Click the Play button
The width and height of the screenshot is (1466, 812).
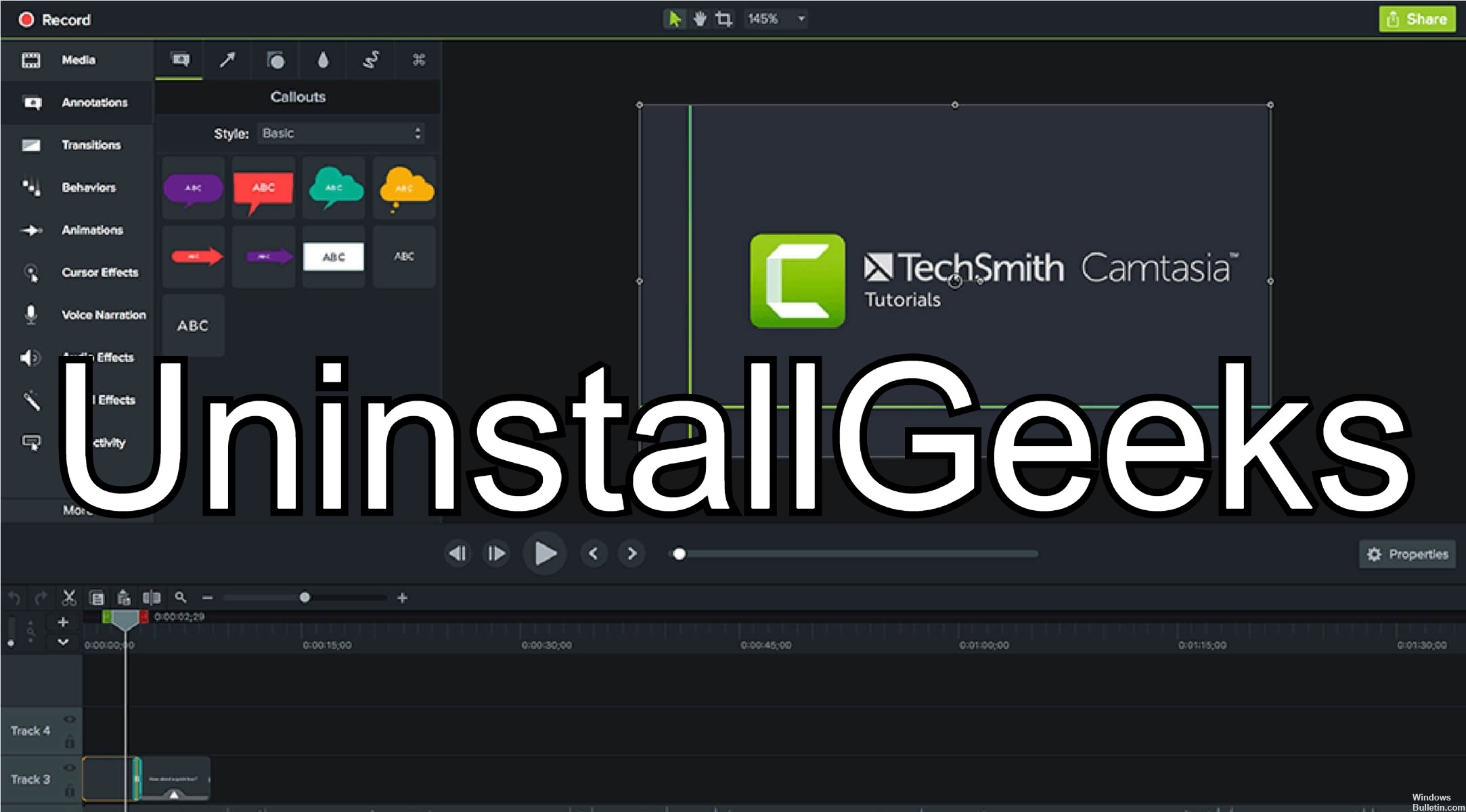tap(544, 554)
